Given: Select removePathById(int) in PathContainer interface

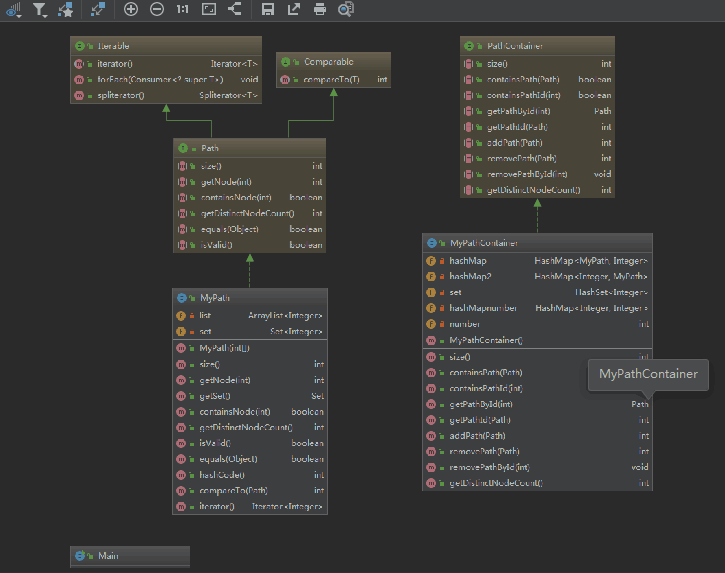Looking at the screenshot, I should coord(537,174).
